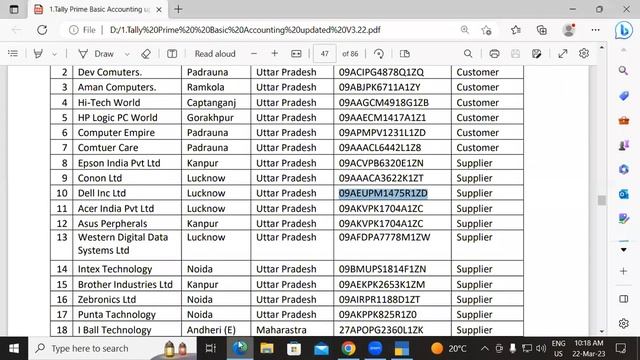The image size is (640, 360).
Task: Open the sidebar search icon
Action: click(x=623, y=71)
